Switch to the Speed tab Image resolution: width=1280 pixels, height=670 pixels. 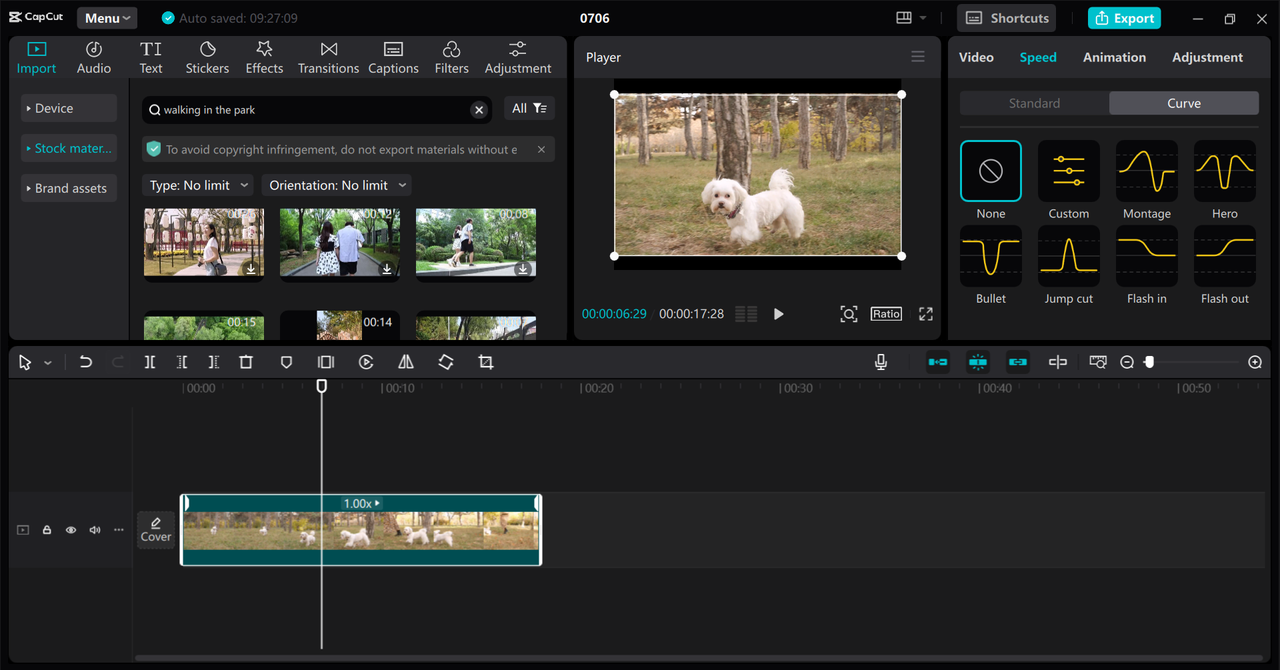pos(1038,57)
